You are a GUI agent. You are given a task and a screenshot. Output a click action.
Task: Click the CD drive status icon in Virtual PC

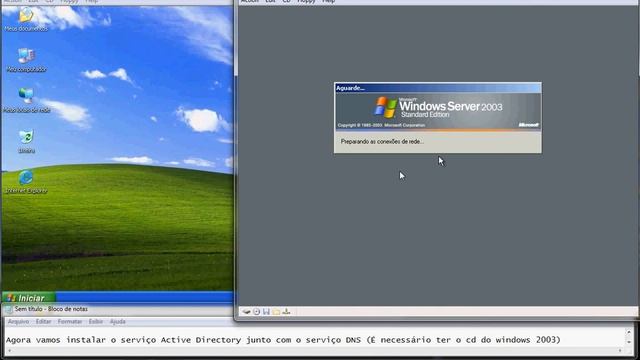point(256,311)
